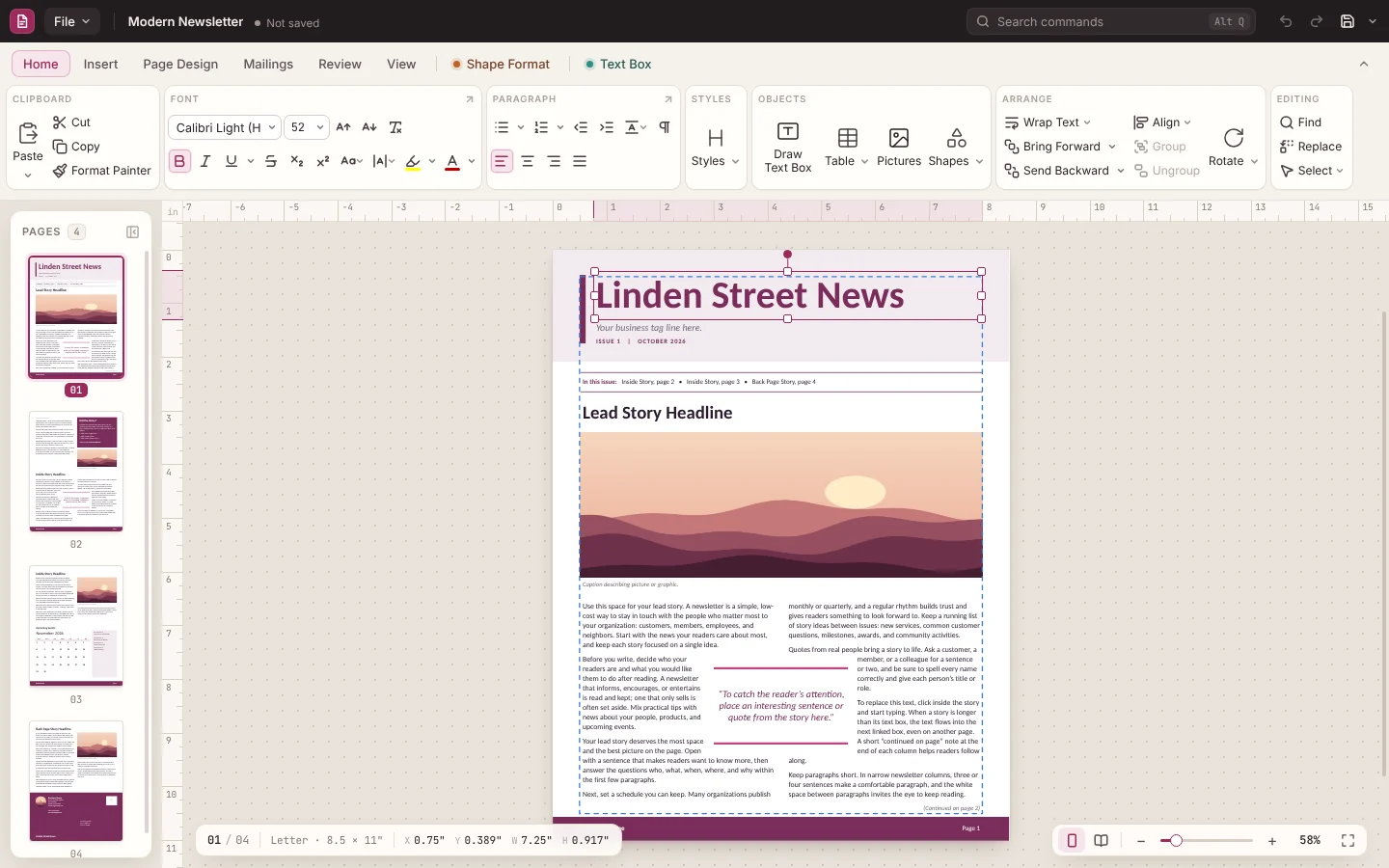Click the Search commands field
Viewport: 1389px width, 868px height.
[1111, 21]
